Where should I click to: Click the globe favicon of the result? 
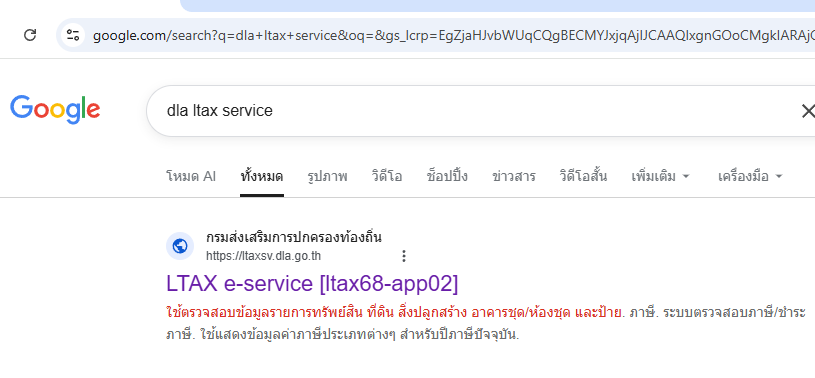pos(180,246)
